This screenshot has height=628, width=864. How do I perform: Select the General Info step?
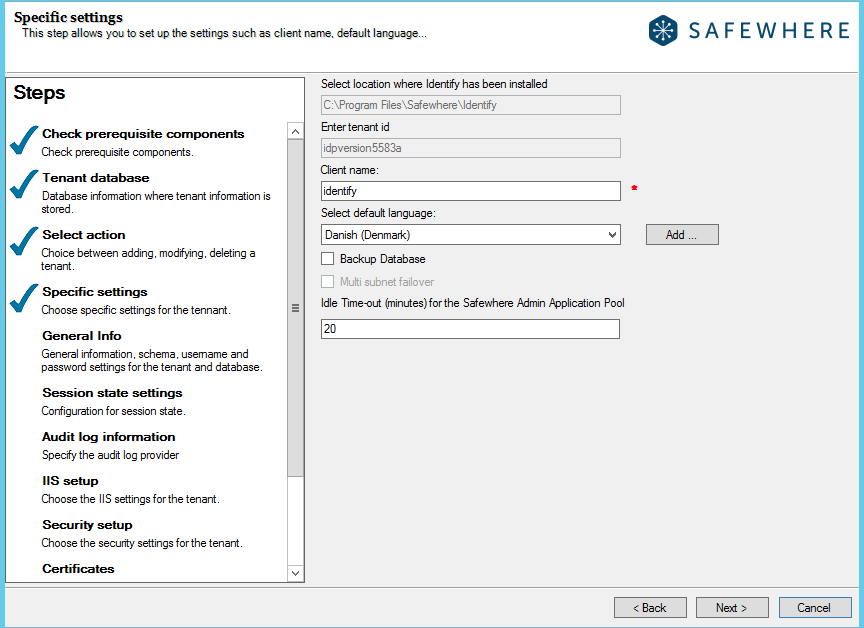pos(82,336)
